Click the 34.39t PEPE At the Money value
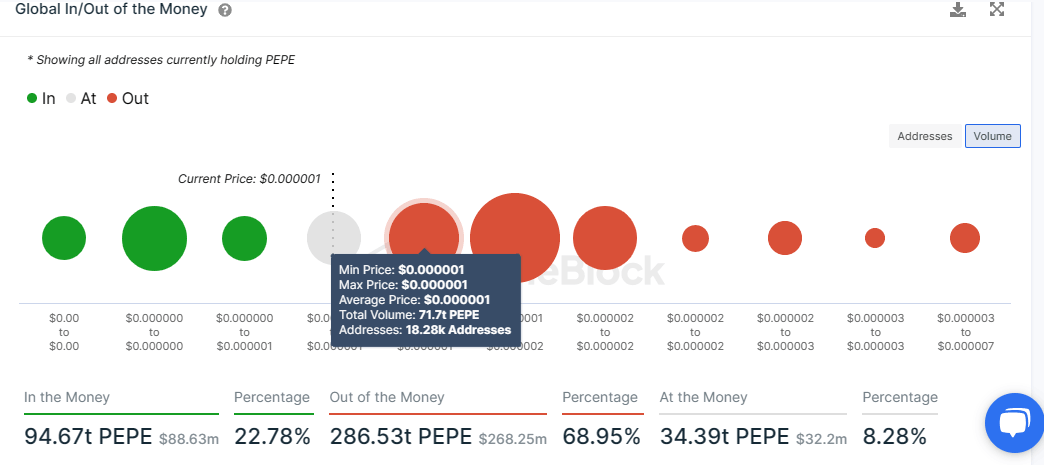Screen dimensions: 1044x465 [721, 437]
